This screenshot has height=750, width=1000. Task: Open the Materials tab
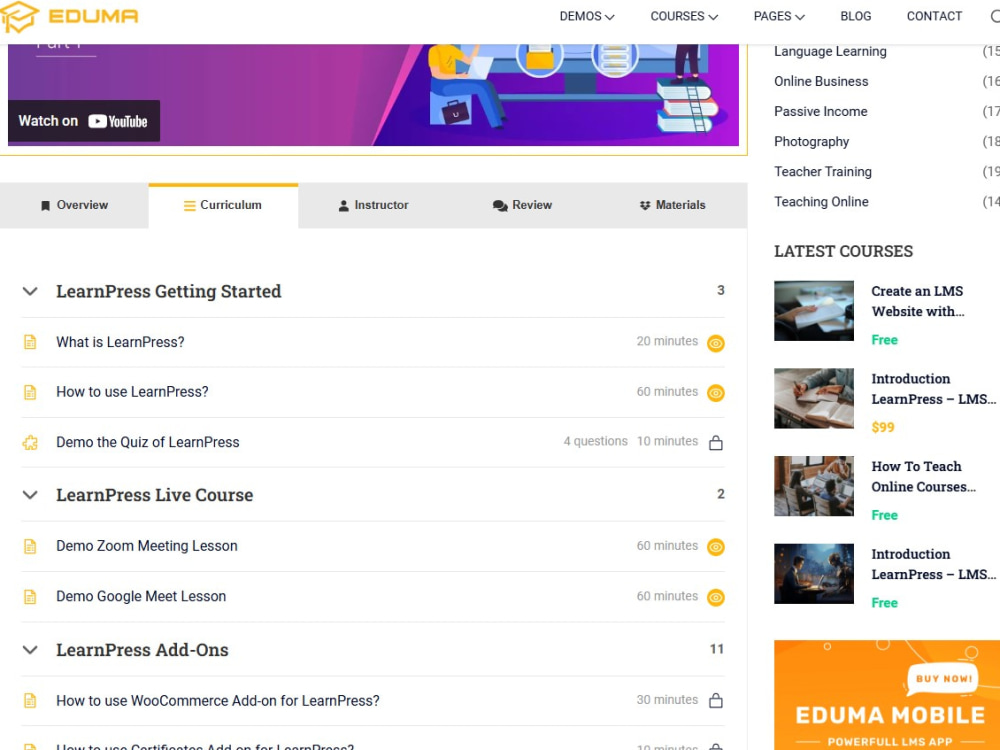[672, 205]
